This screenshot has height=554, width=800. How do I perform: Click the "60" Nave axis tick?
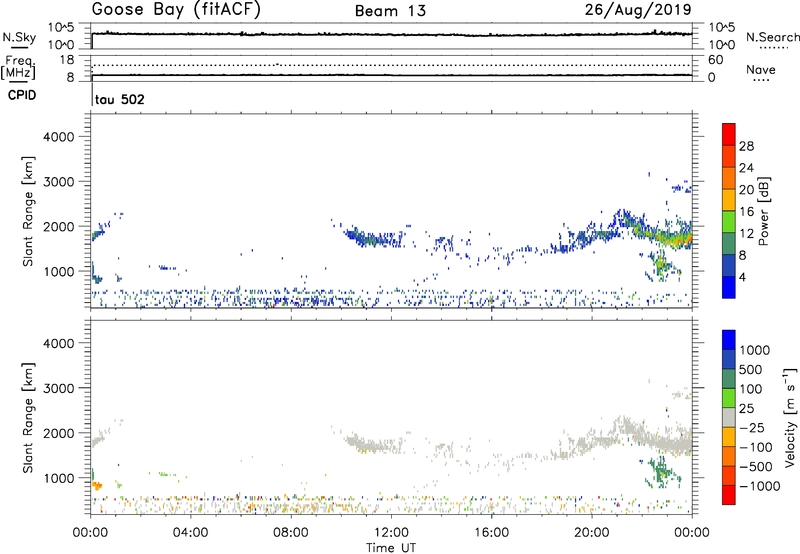[x=716, y=60]
